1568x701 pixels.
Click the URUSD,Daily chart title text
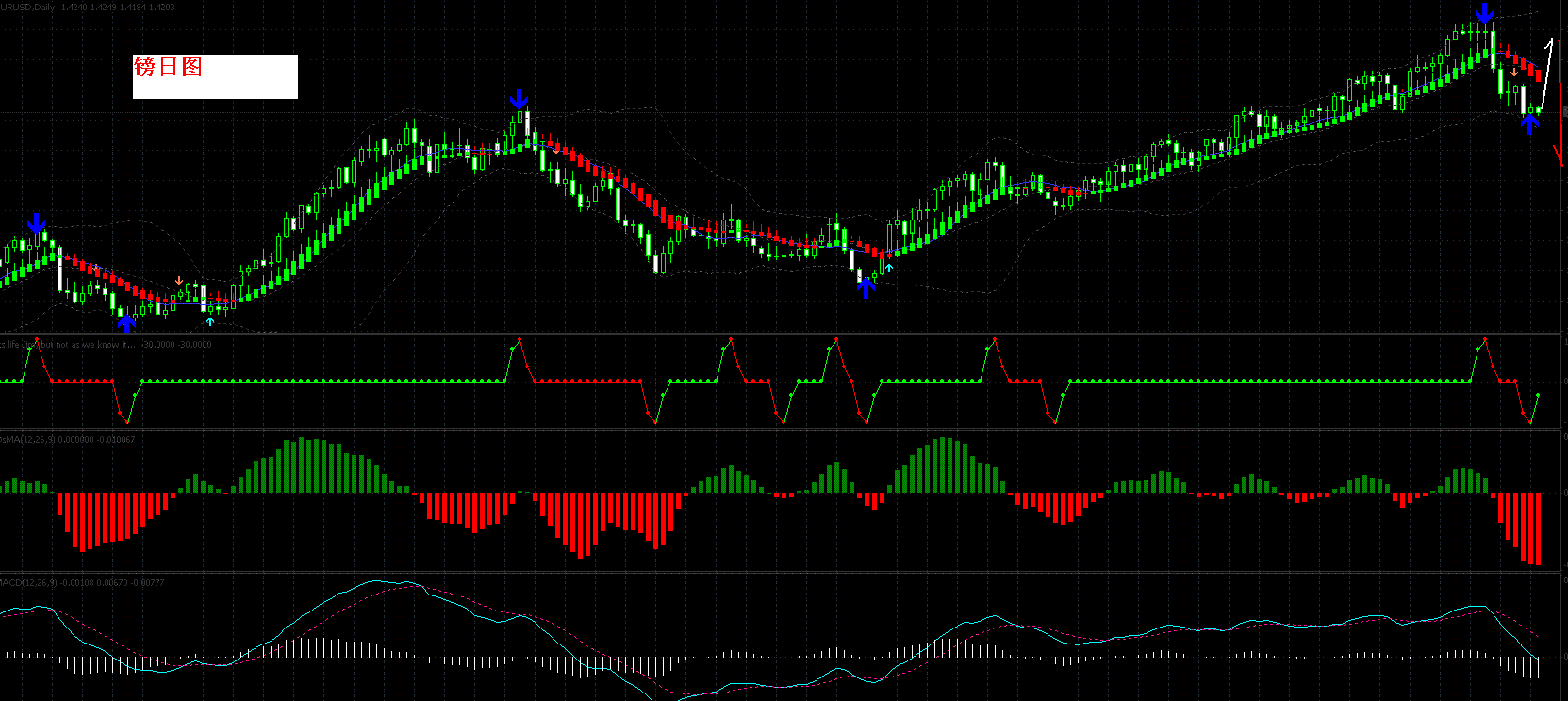coord(27,8)
